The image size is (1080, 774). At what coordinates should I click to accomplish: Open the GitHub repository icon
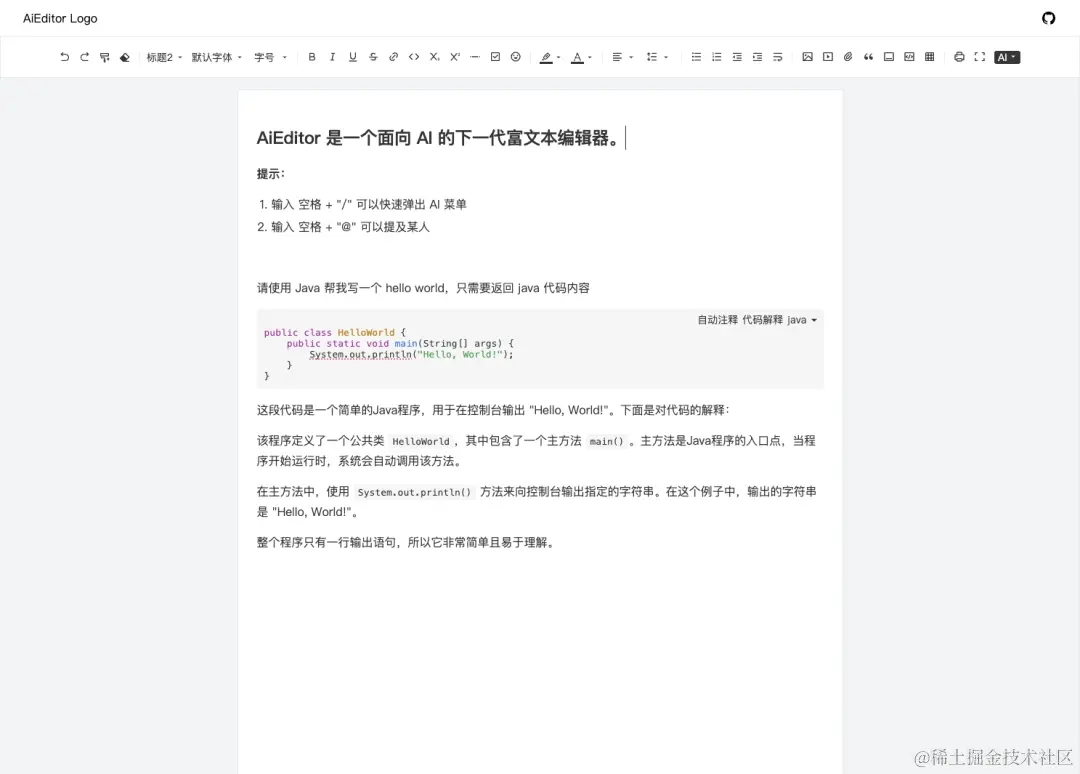[x=1048, y=18]
